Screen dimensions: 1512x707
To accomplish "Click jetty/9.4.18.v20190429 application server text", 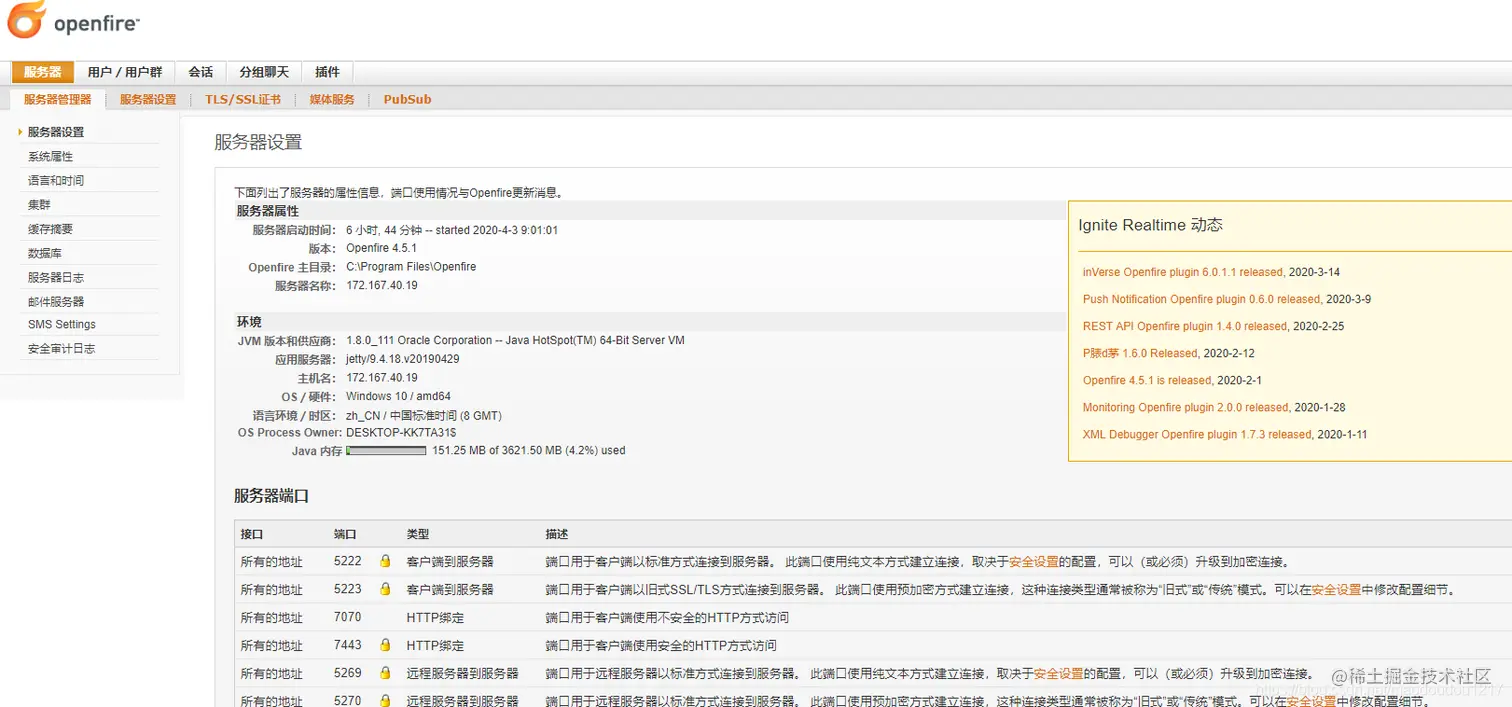I will pyautogui.click(x=403, y=359).
